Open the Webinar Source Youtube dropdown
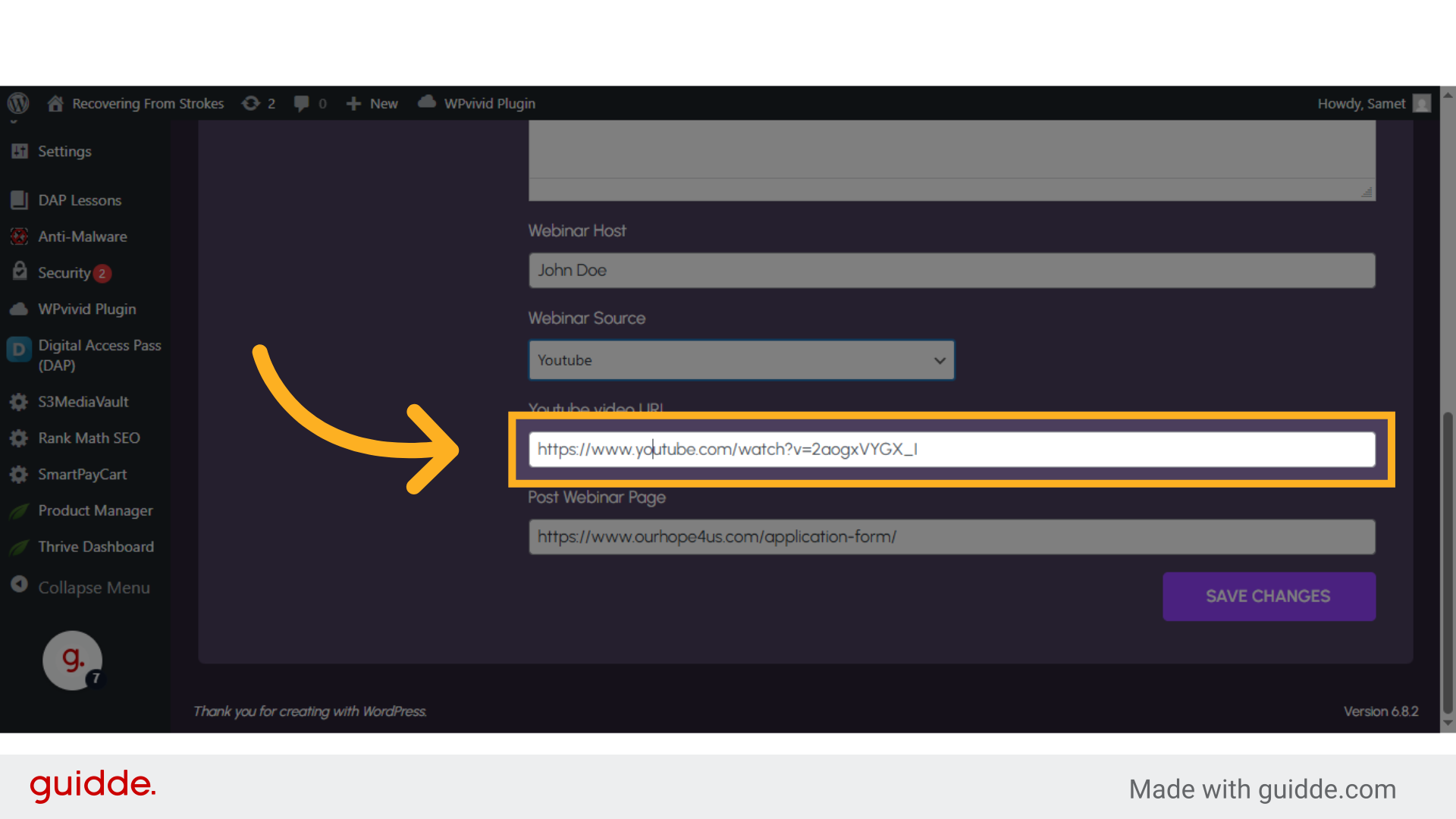This screenshot has width=1456, height=819. pyautogui.click(x=741, y=360)
